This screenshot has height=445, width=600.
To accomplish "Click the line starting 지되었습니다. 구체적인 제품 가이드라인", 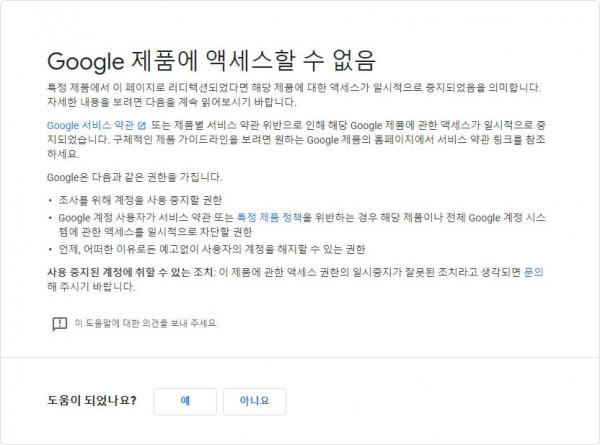I will pyautogui.click(x=296, y=140).
